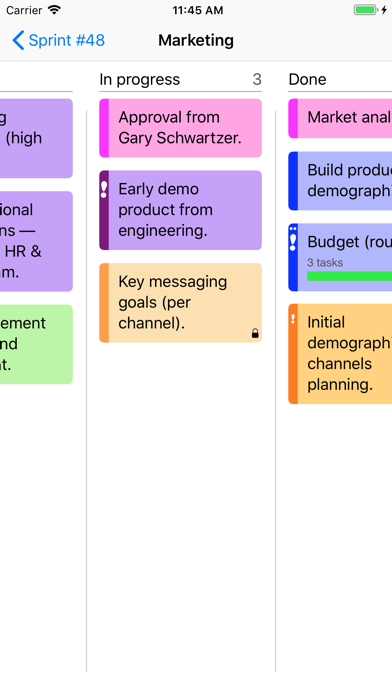Tap the back chevron beside Sprint #48

click(x=18, y=40)
